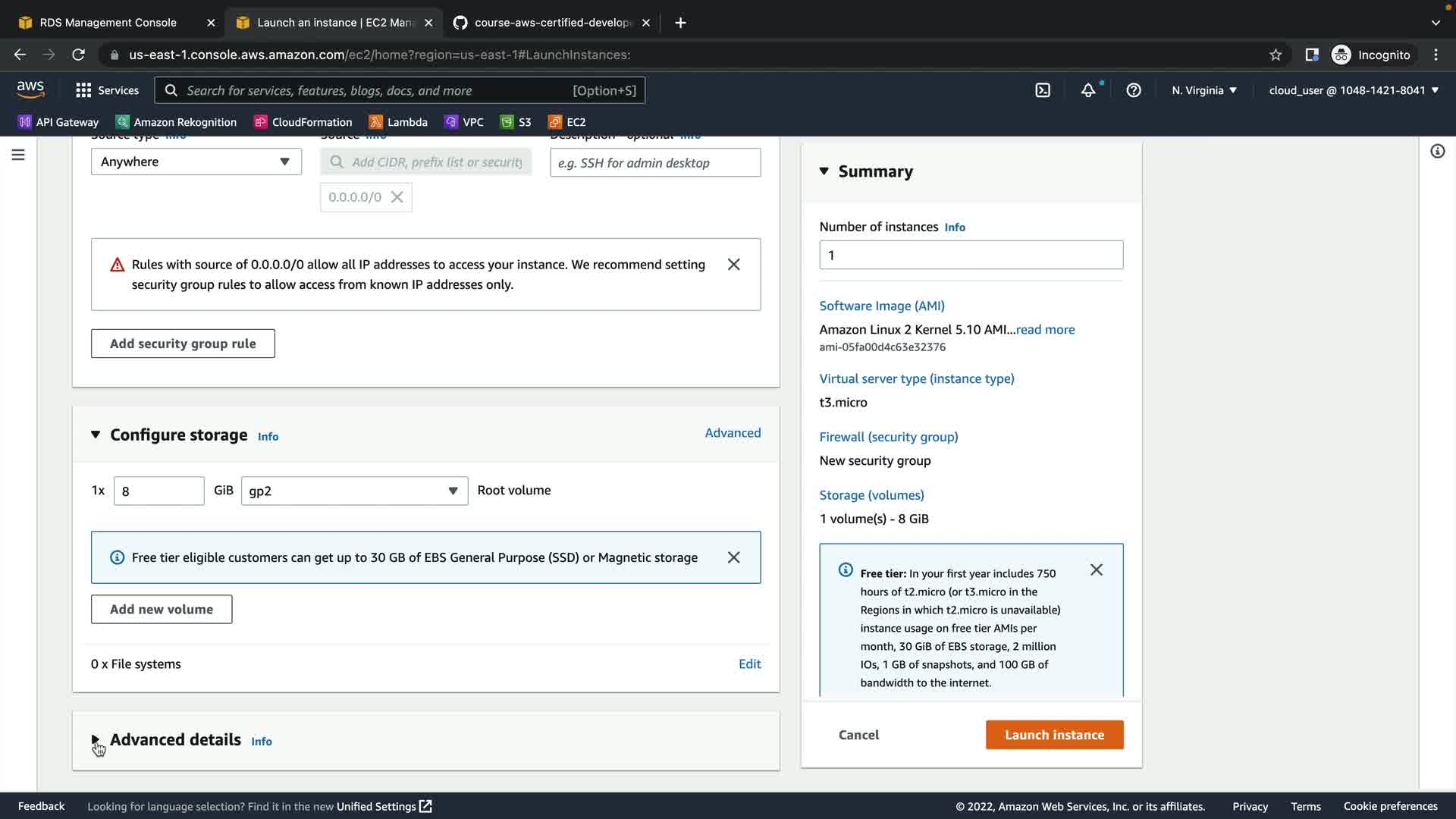1456x819 pixels.
Task: Dismiss the 0.0.0.0/0 security warning
Action: (733, 265)
